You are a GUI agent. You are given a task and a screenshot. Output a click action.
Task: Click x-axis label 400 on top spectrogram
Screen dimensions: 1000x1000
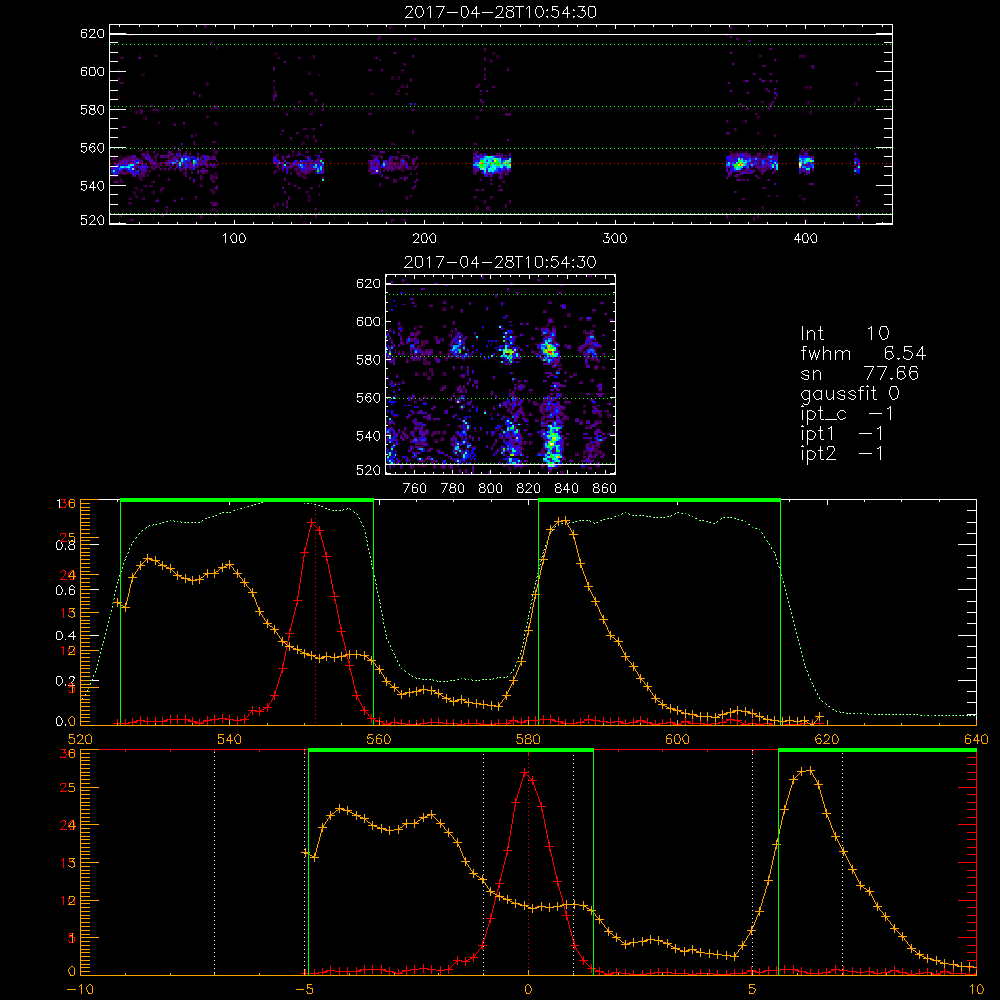(805, 239)
